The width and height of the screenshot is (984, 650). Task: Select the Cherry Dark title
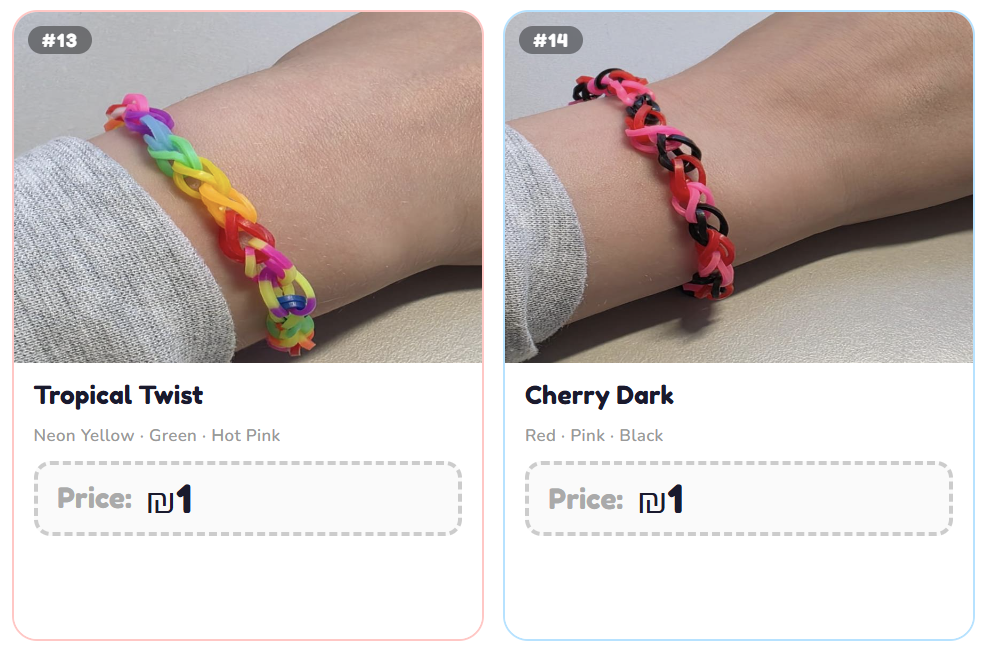point(599,395)
